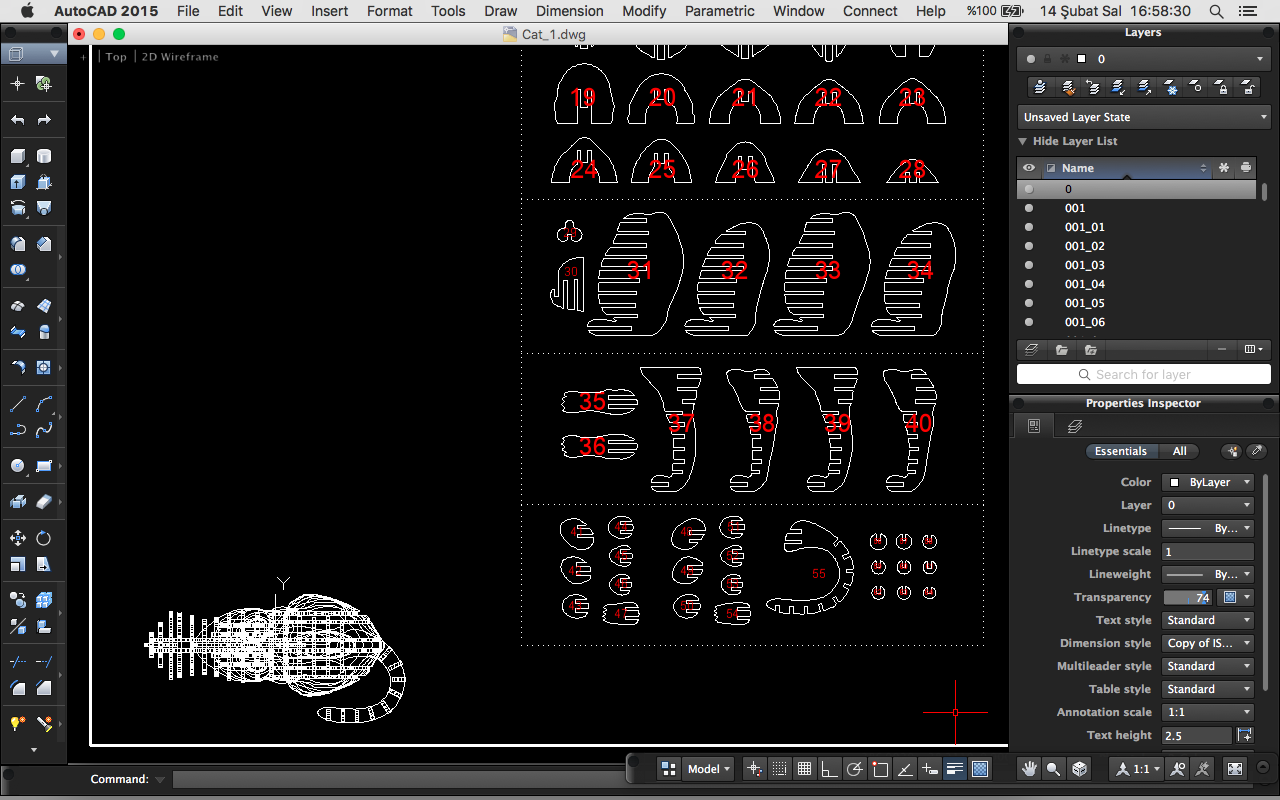The image size is (1280, 800).
Task: Open the Unsaved Layer State dropdown
Action: click(1143, 117)
